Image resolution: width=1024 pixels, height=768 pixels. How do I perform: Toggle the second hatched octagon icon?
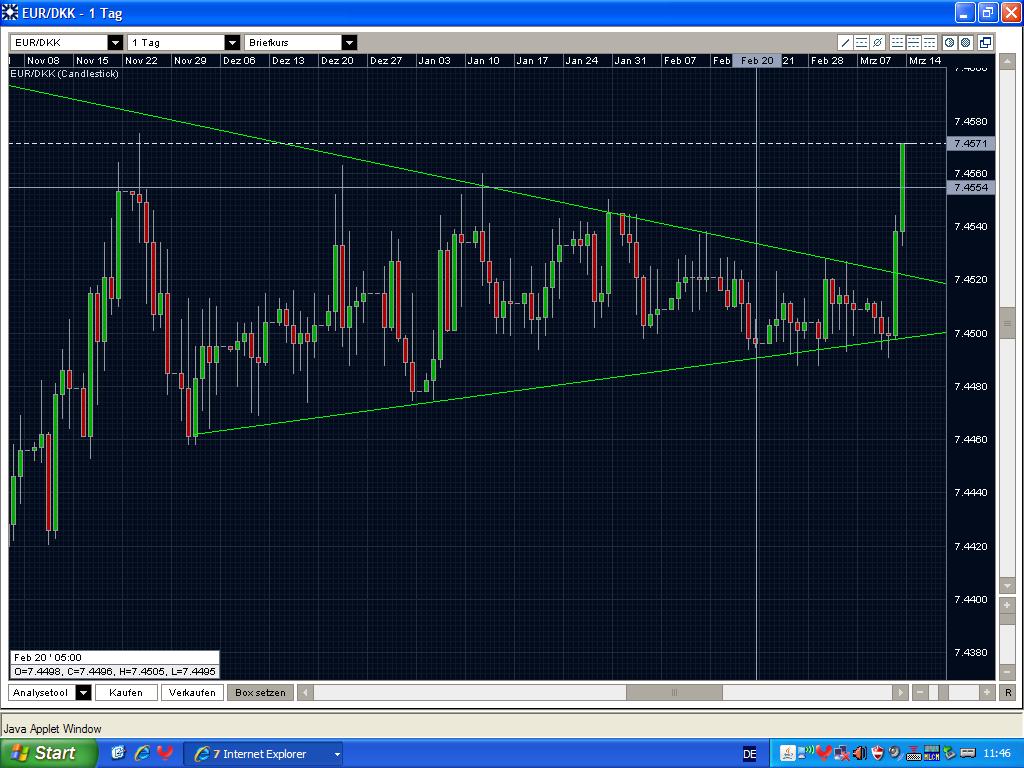pos(965,42)
